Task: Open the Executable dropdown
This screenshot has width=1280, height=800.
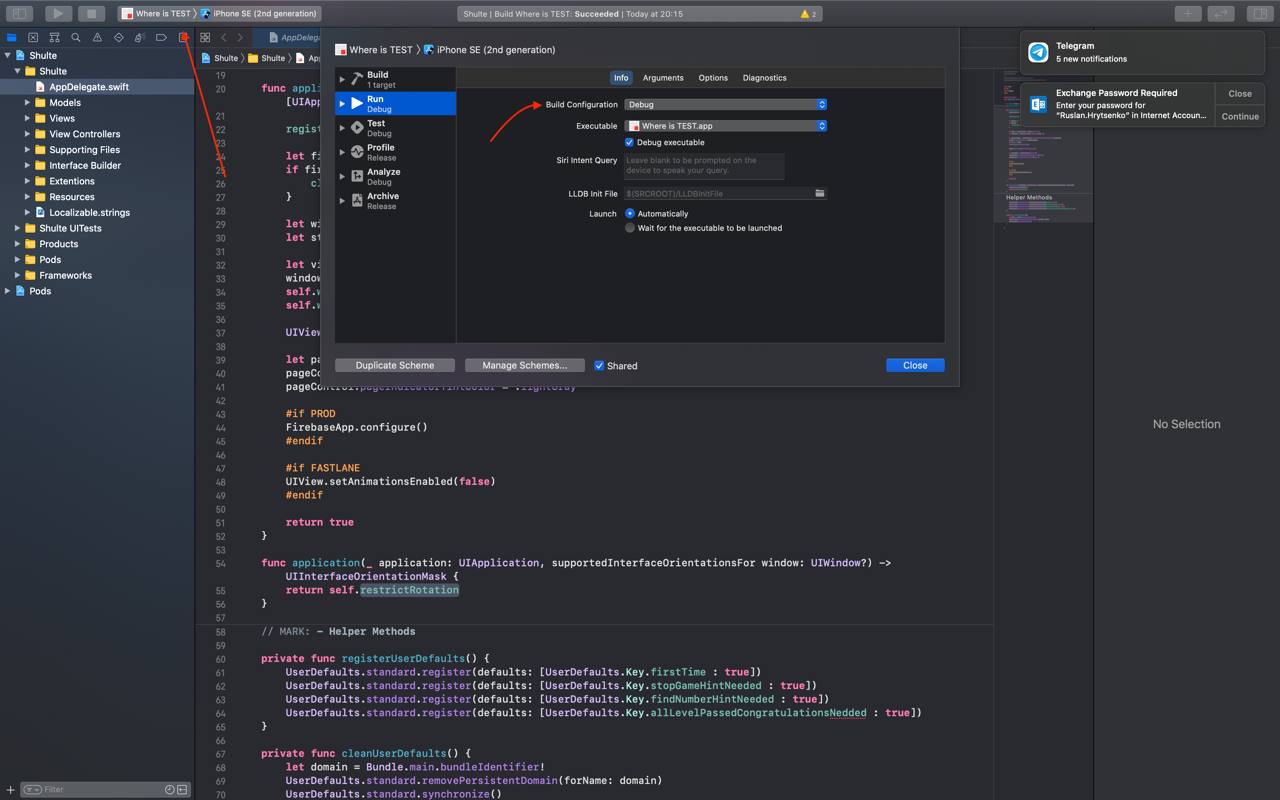Action: (x=726, y=126)
